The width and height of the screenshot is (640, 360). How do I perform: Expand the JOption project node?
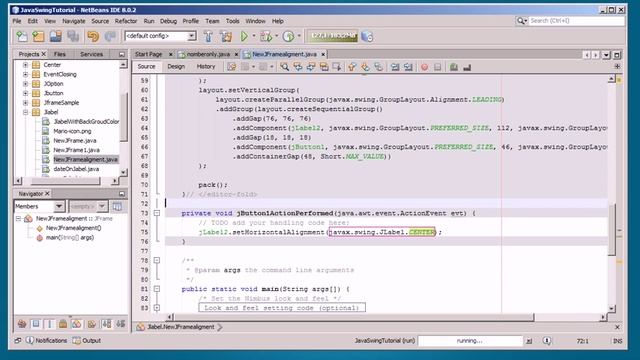point(25,83)
